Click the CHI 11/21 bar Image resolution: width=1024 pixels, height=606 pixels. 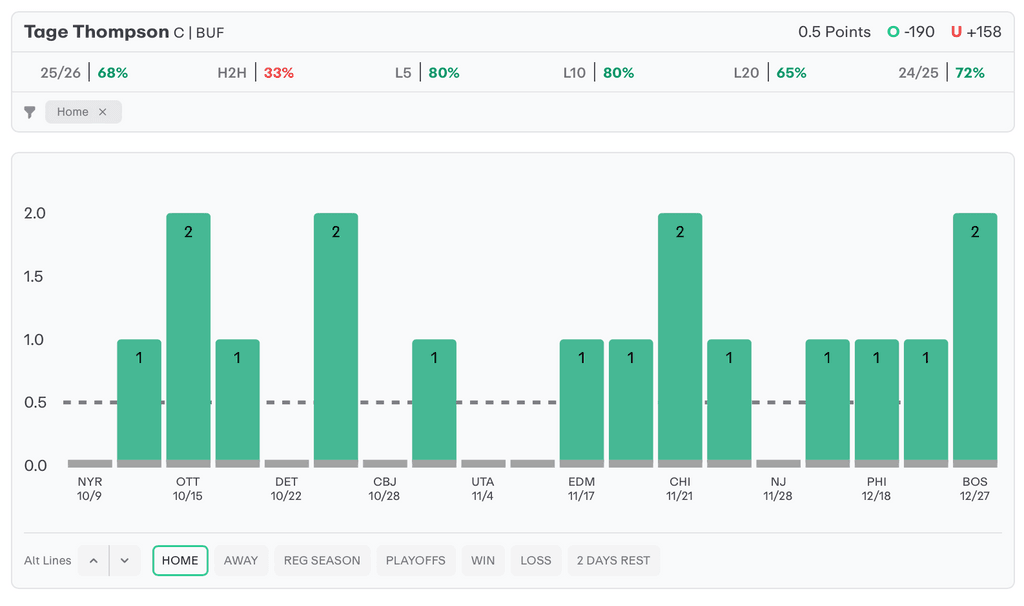click(680, 340)
